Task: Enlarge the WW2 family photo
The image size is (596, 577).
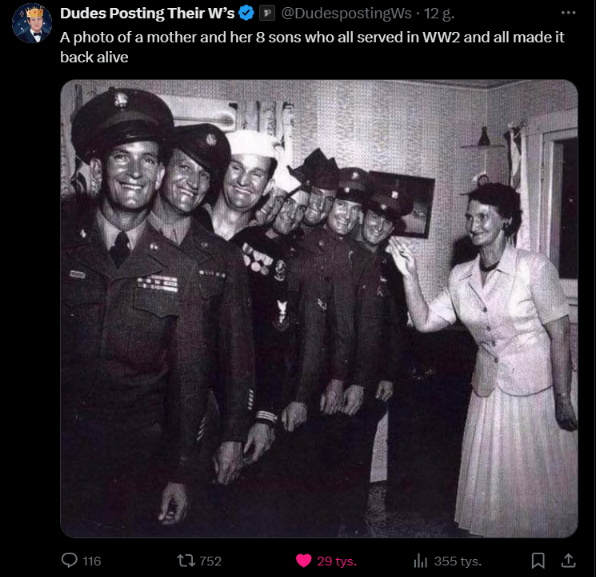Action: [x=319, y=309]
